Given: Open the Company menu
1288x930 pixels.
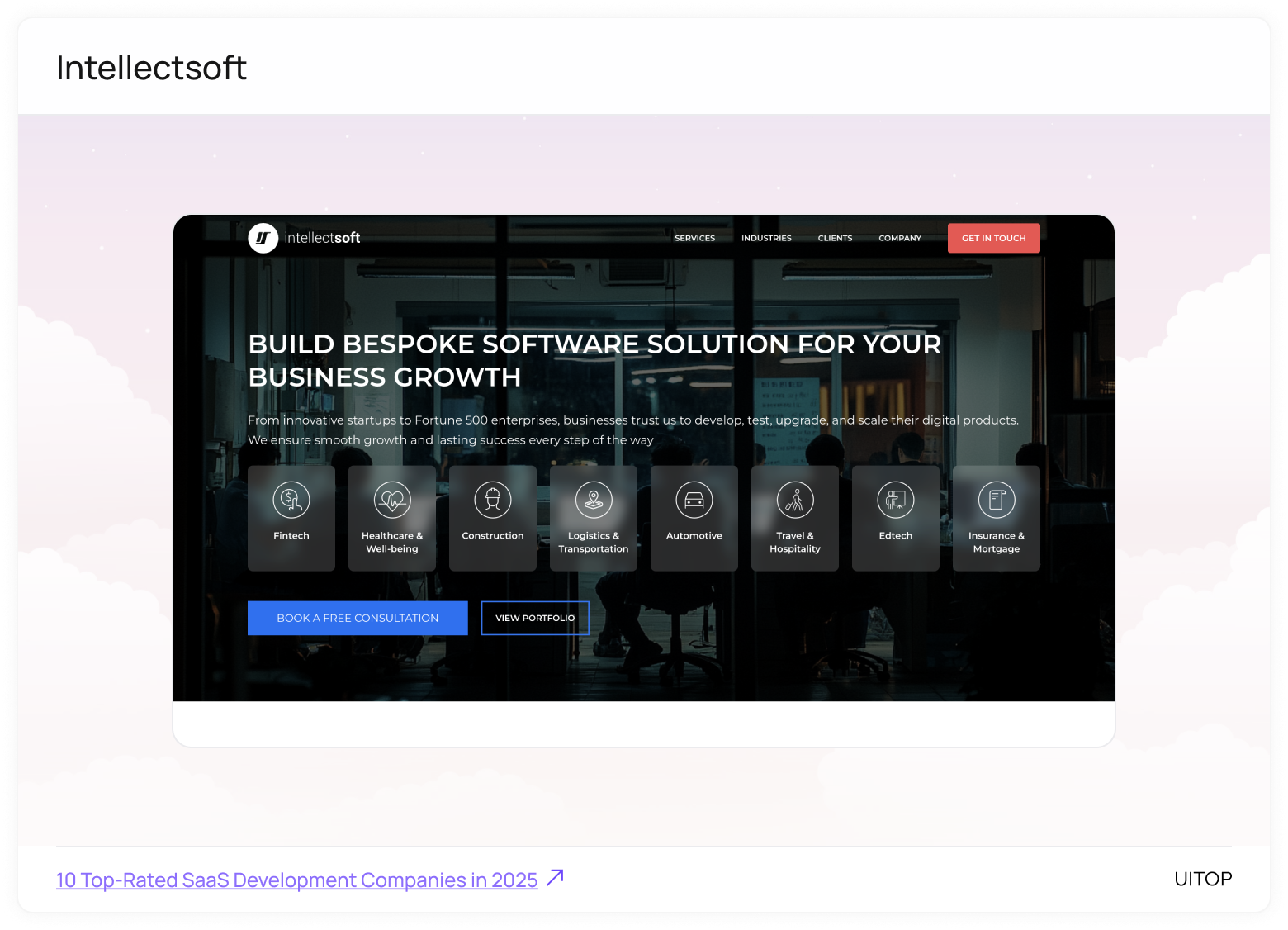Looking at the screenshot, I should point(900,238).
